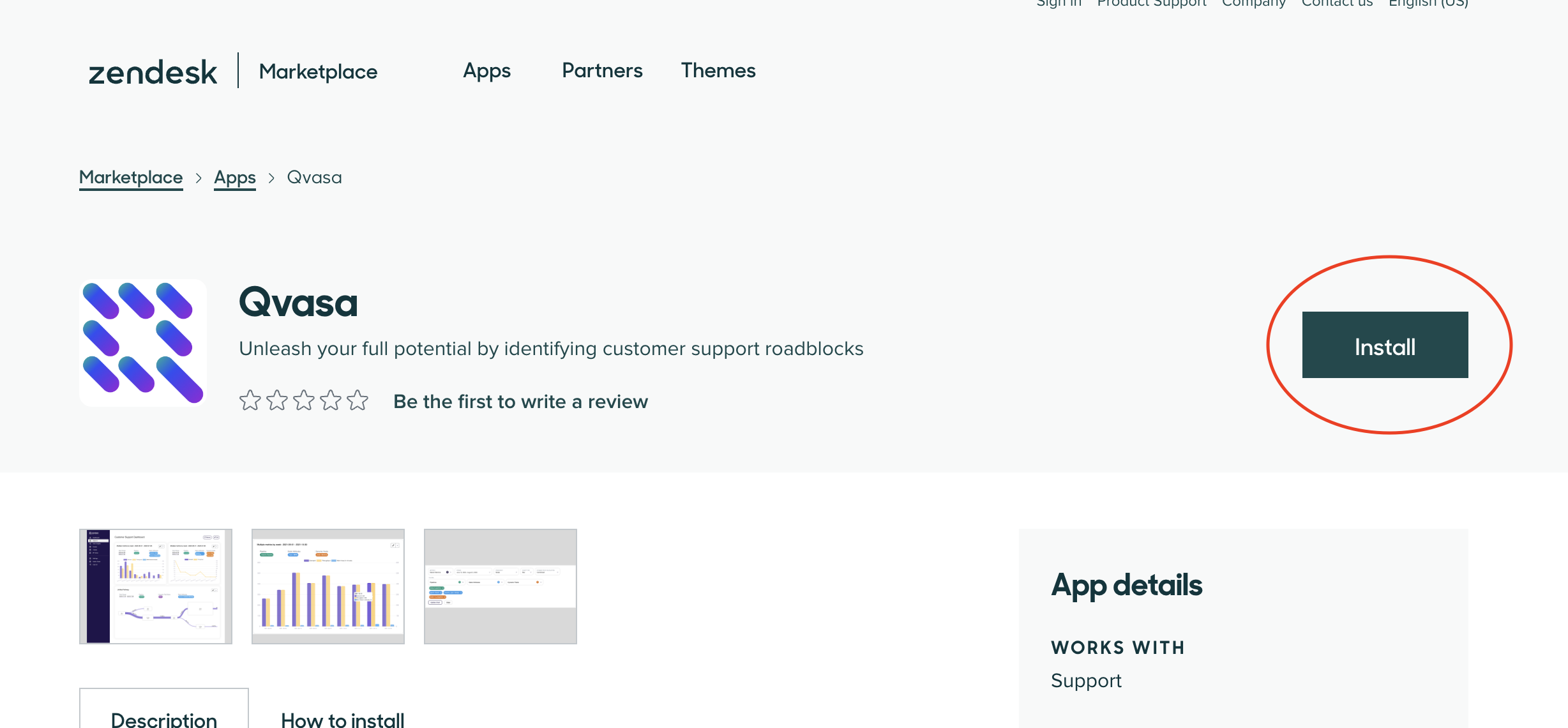Open Product Support link
Viewport: 1568px width, 728px height.
(x=1152, y=3)
